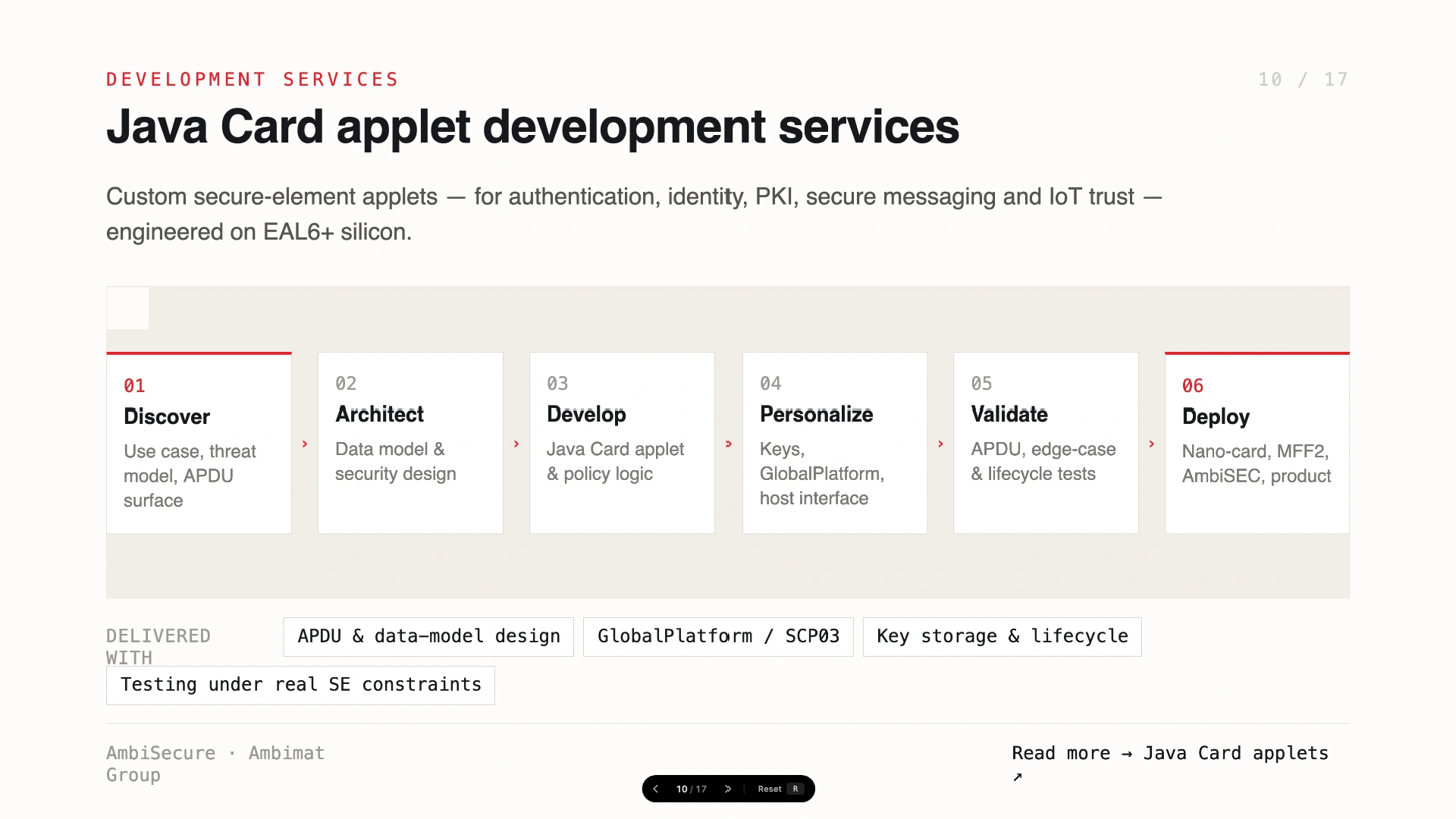Image resolution: width=1456 pixels, height=819 pixels.
Task: Click the 'Nano-card, MFF2, AmbiSEC, product' description
Action: (x=1257, y=463)
